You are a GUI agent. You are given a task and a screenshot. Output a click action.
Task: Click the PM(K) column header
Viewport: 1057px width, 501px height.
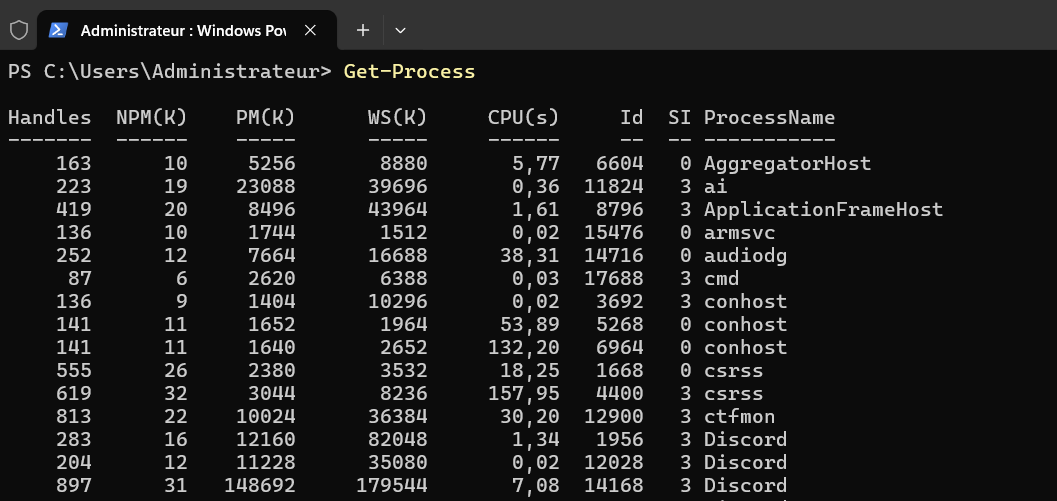click(x=265, y=117)
